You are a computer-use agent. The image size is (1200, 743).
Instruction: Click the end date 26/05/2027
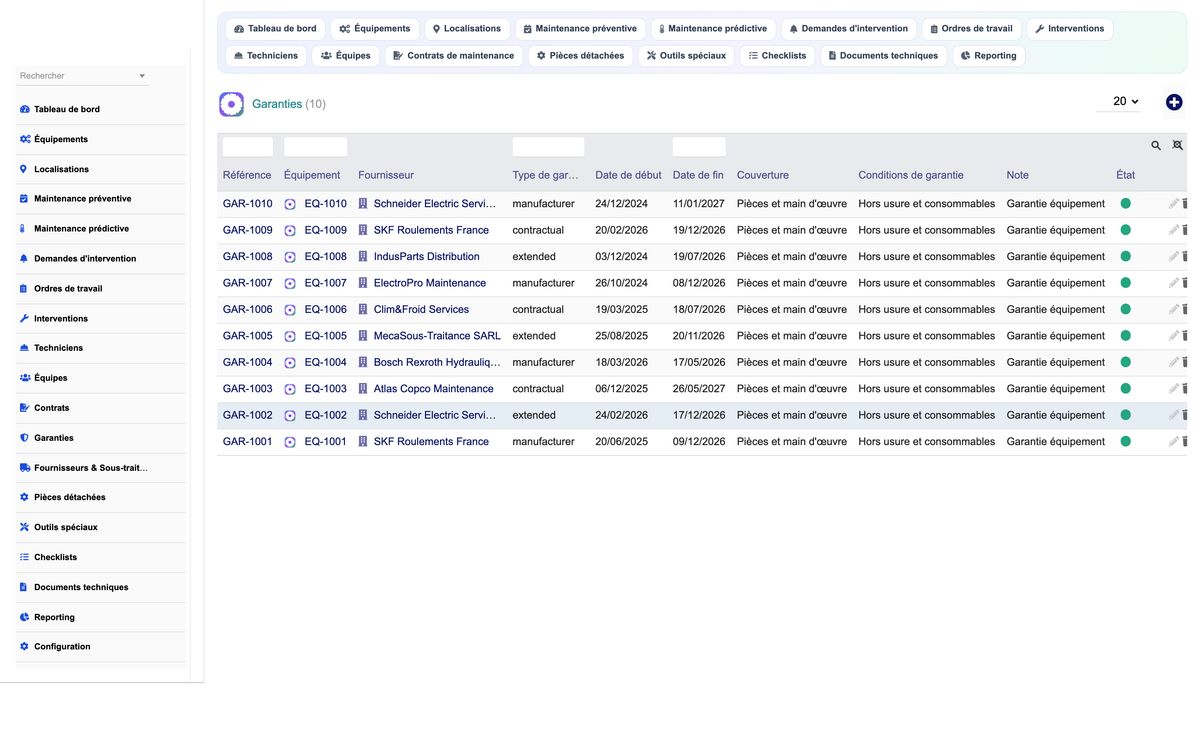pyautogui.click(x=699, y=389)
